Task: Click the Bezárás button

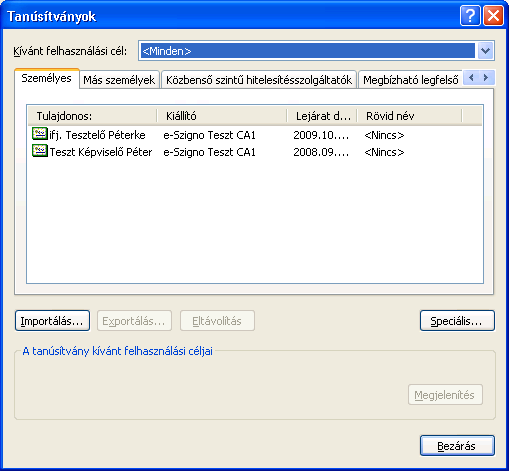Action: coord(457,445)
